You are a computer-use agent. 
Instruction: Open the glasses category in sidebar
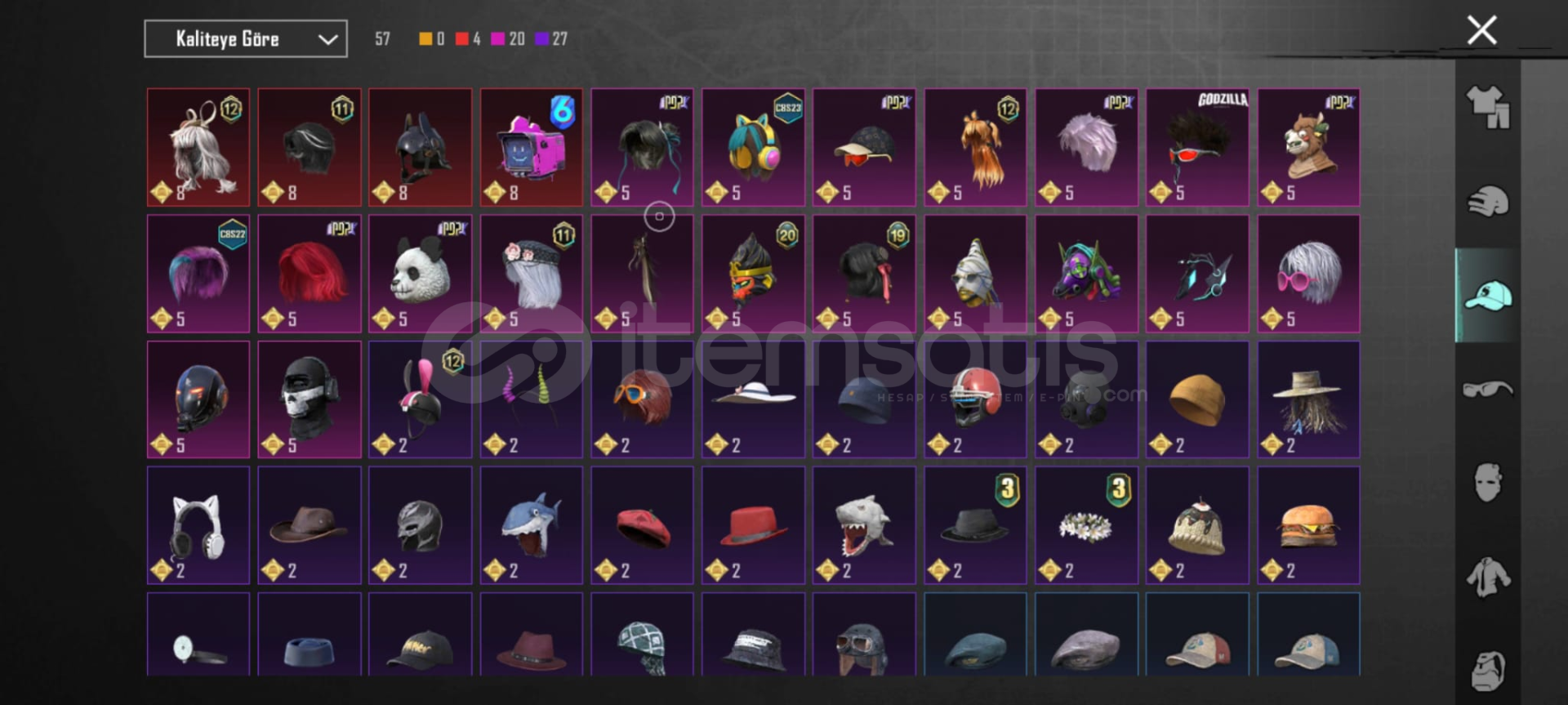click(x=1487, y=389)
